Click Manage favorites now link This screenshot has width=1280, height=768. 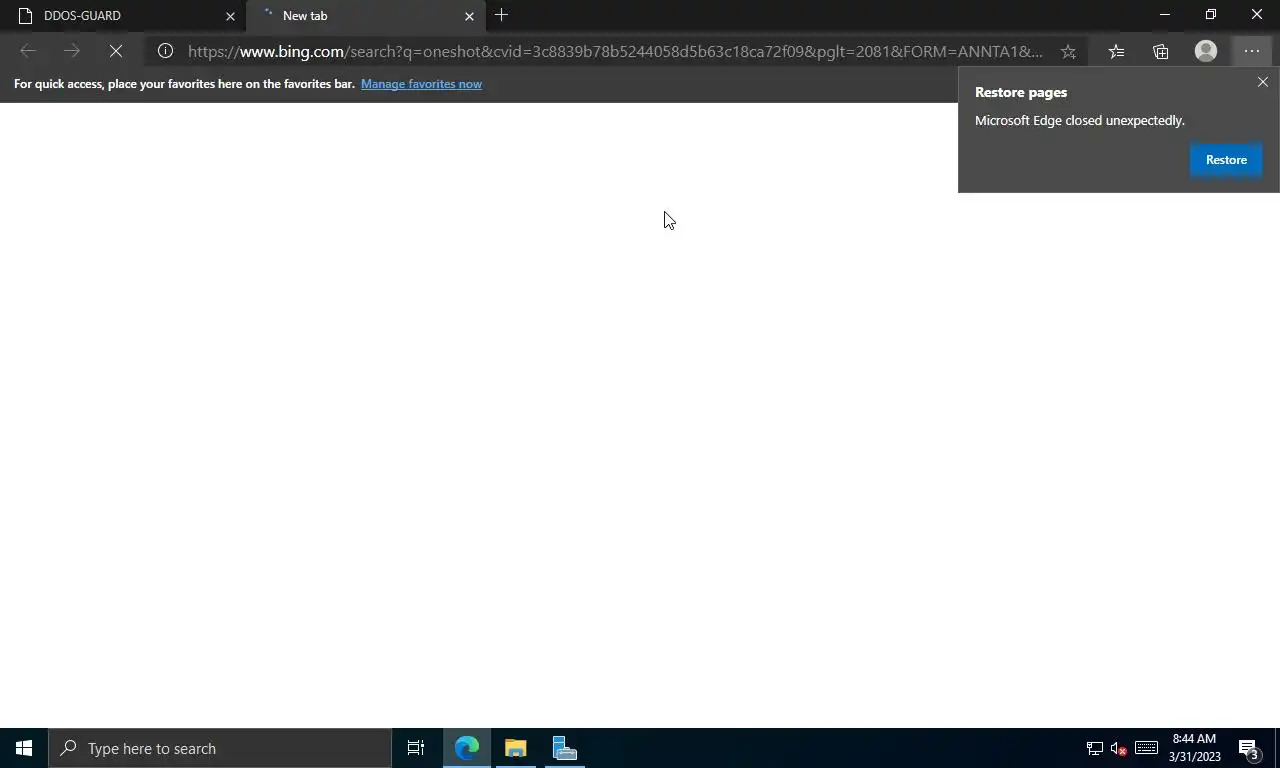click(x=421, y=84)
